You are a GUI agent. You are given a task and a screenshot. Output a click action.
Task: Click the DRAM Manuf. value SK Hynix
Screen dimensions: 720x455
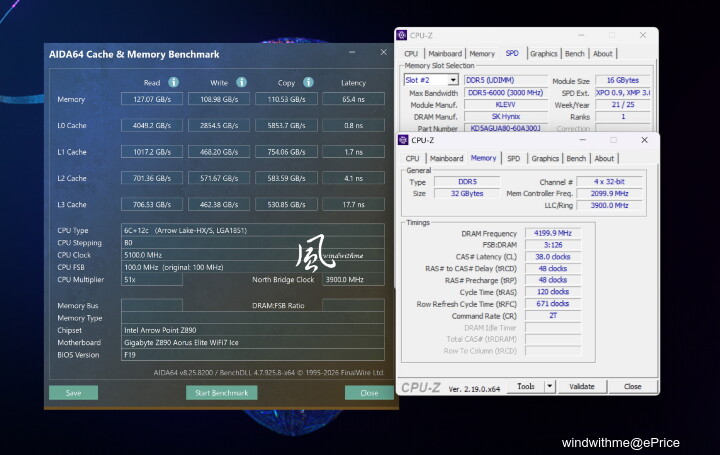(x=506, y=117)
